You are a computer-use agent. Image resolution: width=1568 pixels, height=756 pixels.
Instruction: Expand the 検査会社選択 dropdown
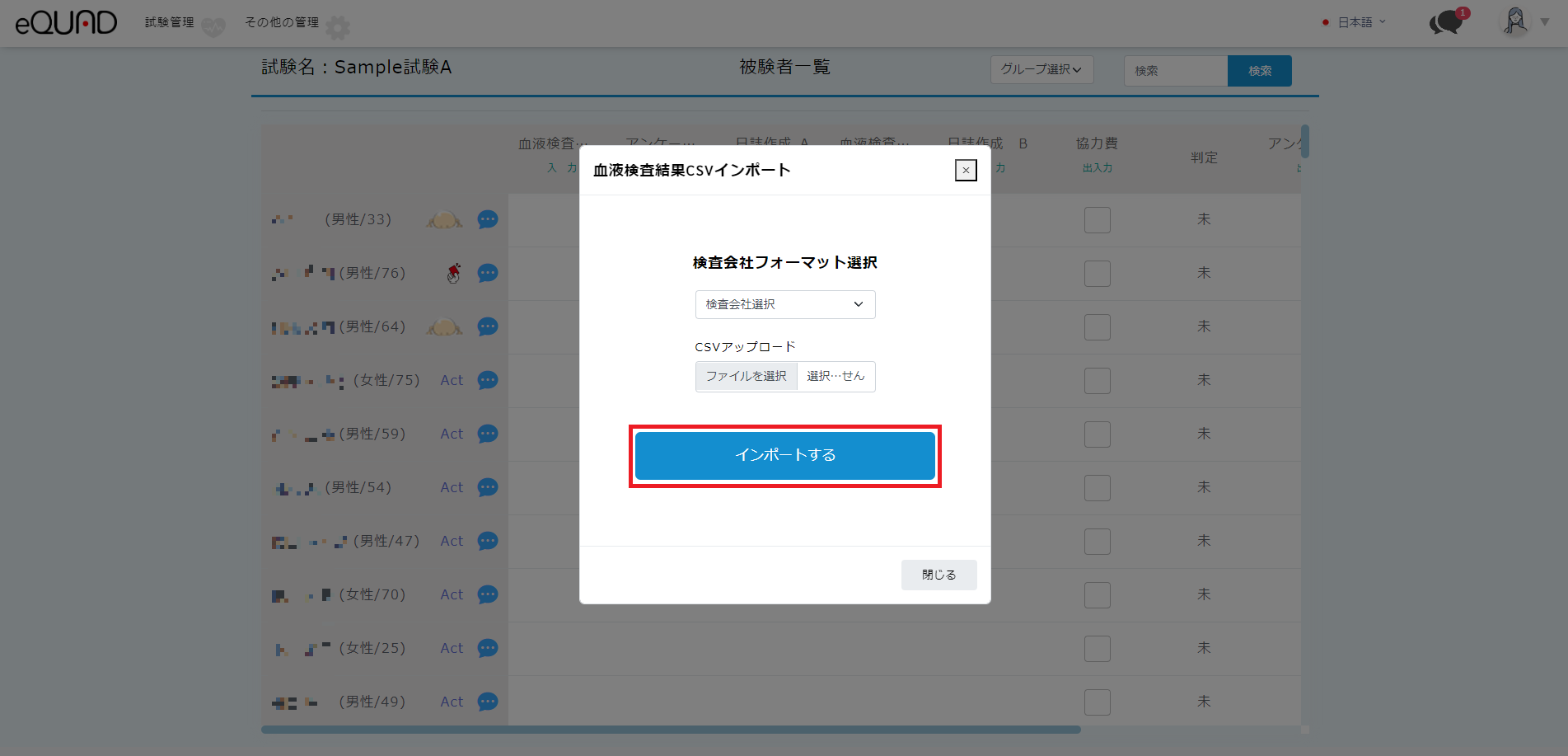(x=784, y=304)
